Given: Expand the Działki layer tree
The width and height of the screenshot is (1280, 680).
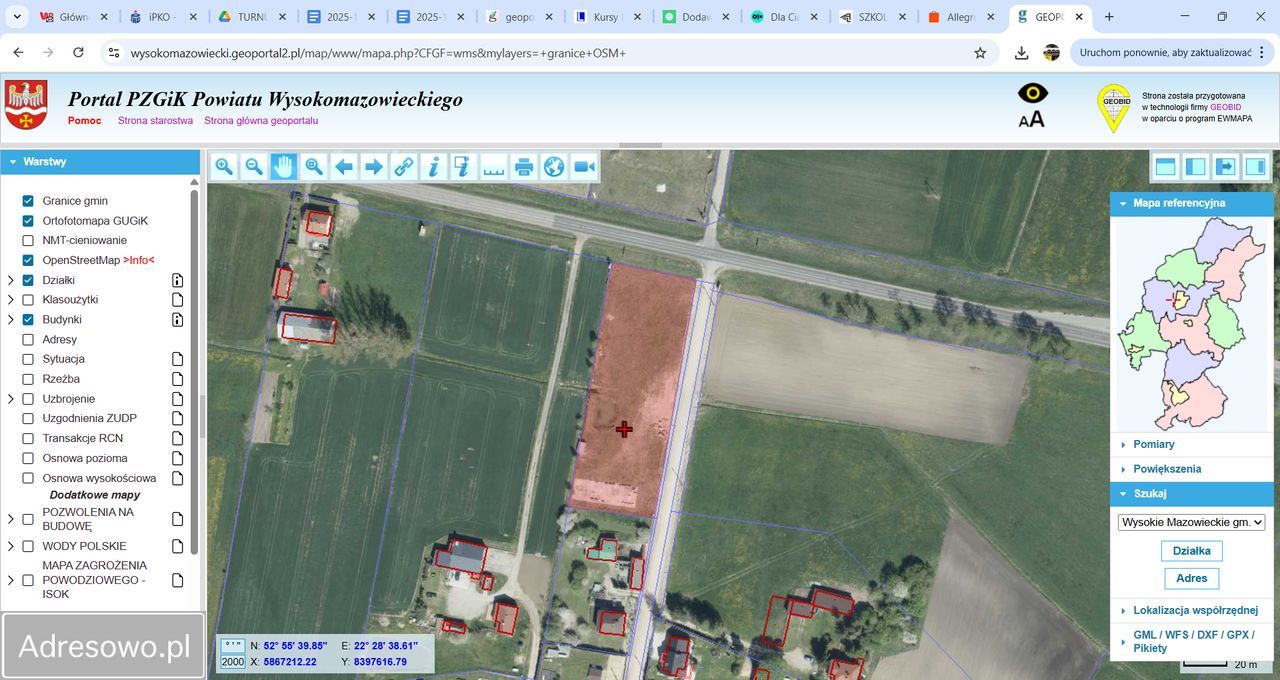Looking at the screenshot, I should pos(11,280).
